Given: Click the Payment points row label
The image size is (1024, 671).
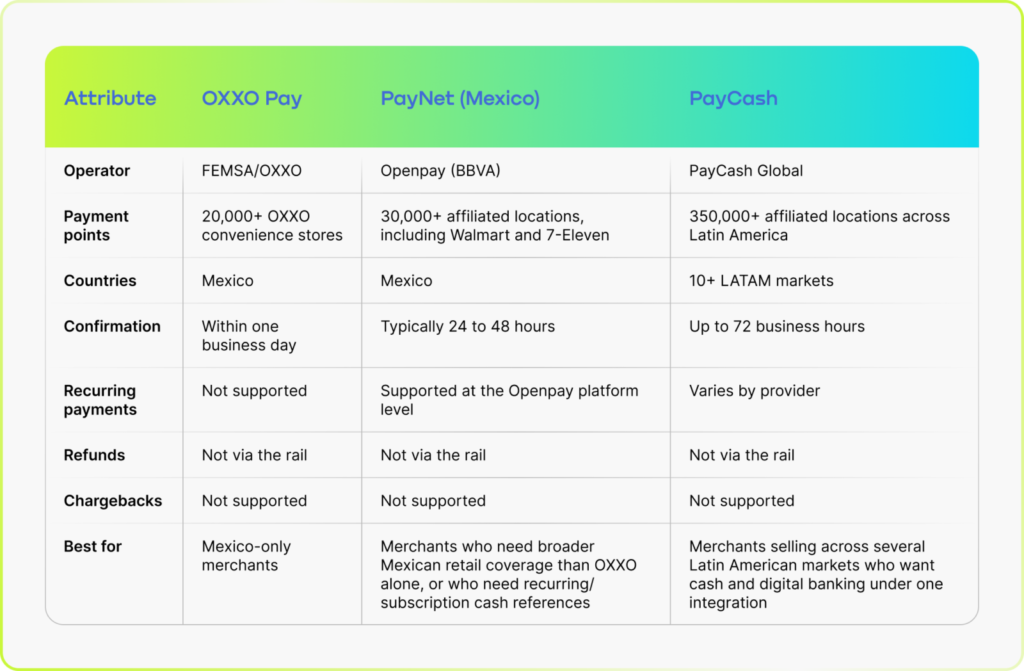Looking at the screenshot, I should pyautogui.click(x=96, y=225).
